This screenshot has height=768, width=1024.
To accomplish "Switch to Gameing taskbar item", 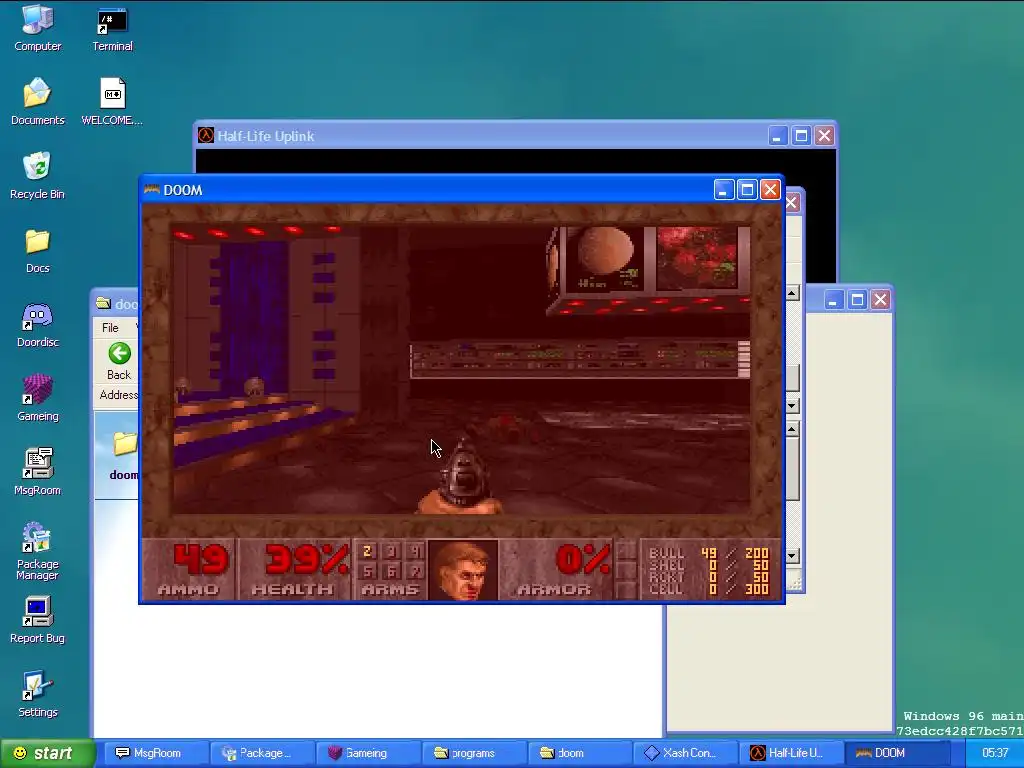I will 368,753.
